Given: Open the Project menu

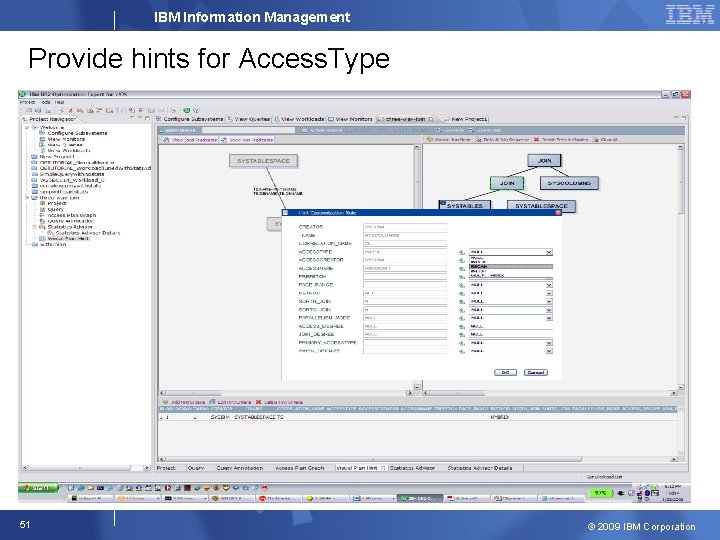Looking at the screenshot, I should point(27,102).
